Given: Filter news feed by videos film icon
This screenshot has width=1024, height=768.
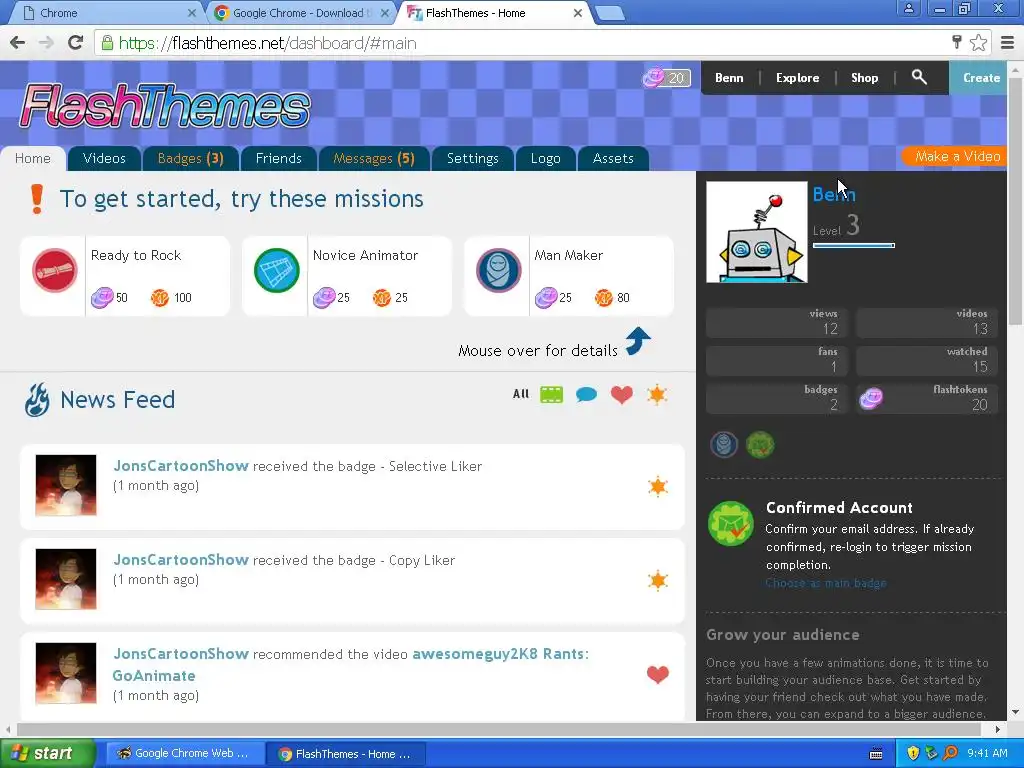Looking at the screenshot, I should pyautogui.click(x=551, y=394).
